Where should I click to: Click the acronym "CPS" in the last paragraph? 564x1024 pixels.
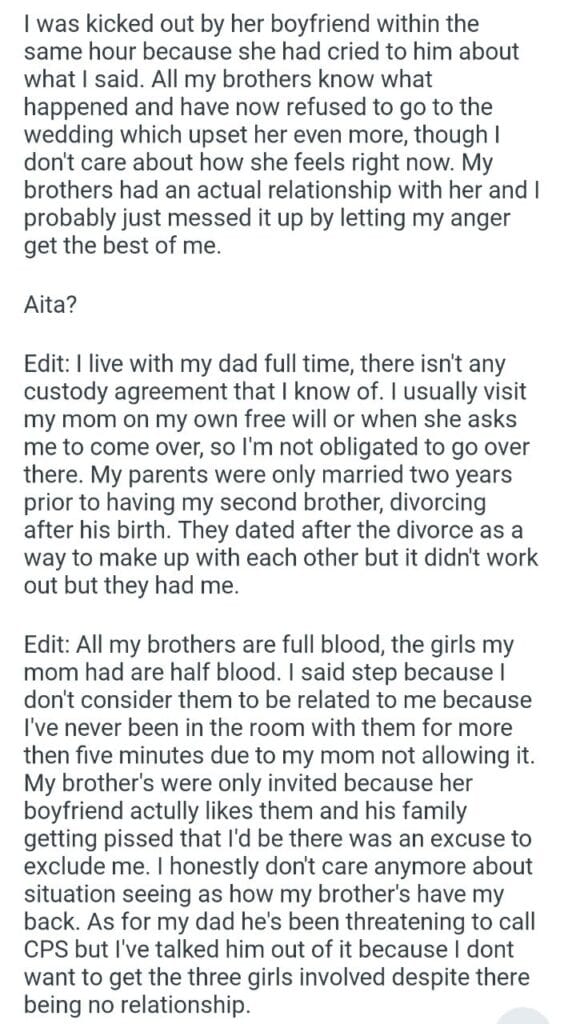point(46,950)
